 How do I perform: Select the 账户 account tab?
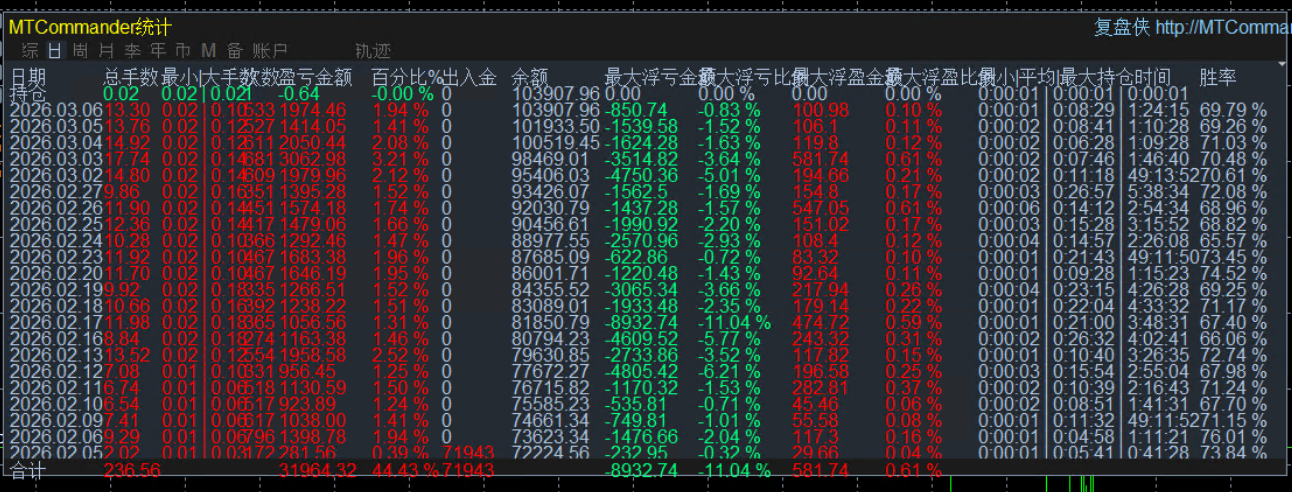pos(270,50)
